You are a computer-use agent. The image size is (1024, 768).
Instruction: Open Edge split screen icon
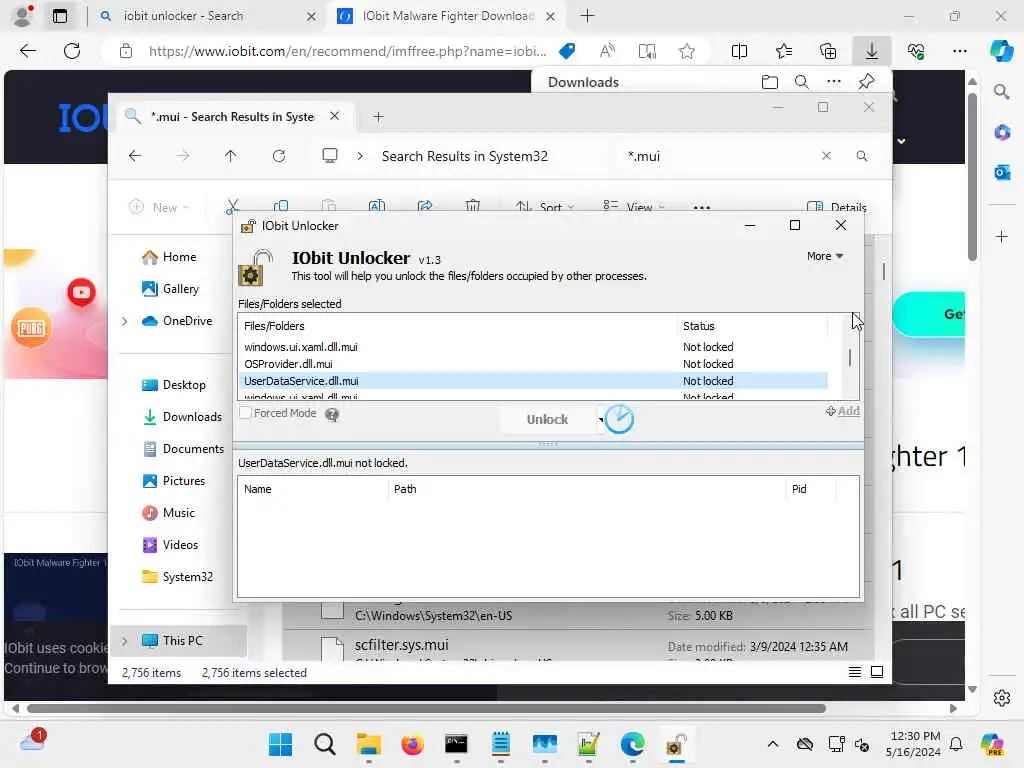click(739, 51)
